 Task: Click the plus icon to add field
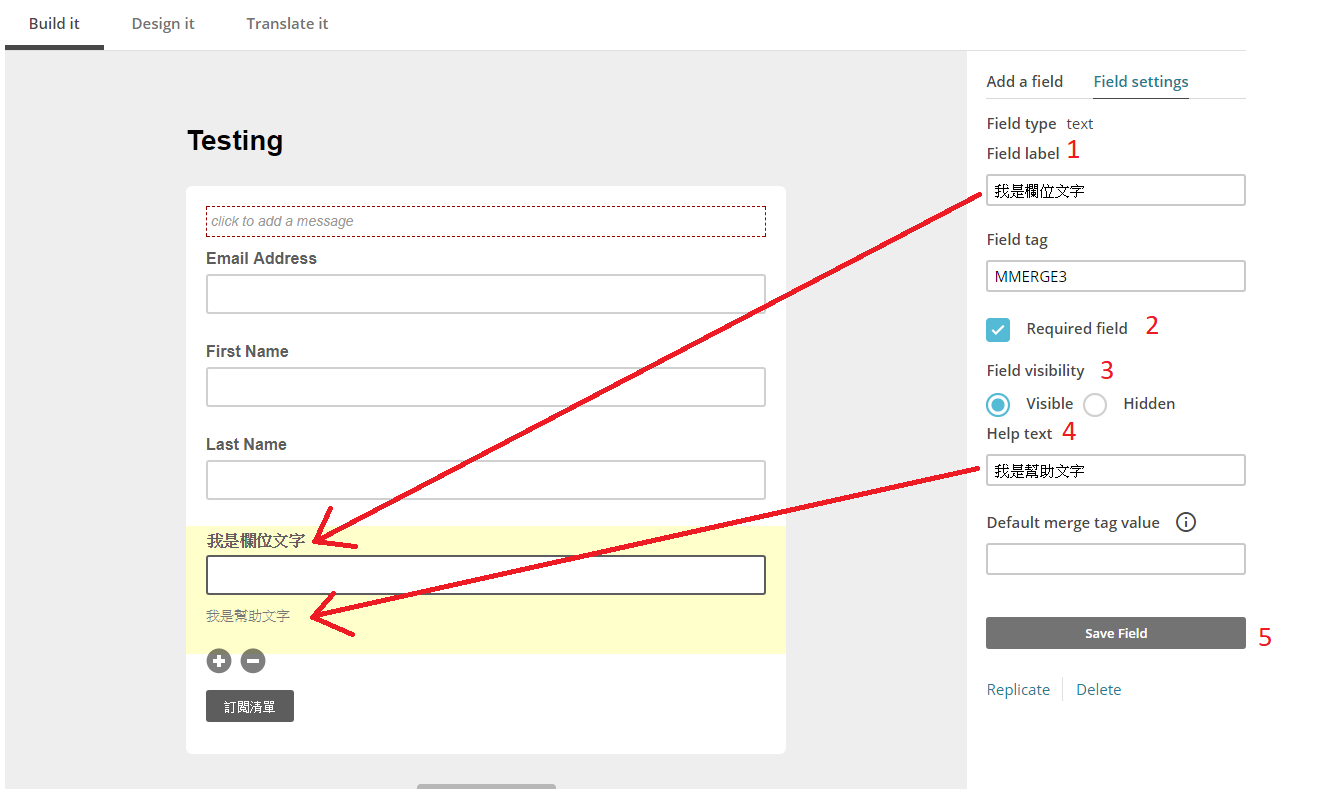pos(219,660)
